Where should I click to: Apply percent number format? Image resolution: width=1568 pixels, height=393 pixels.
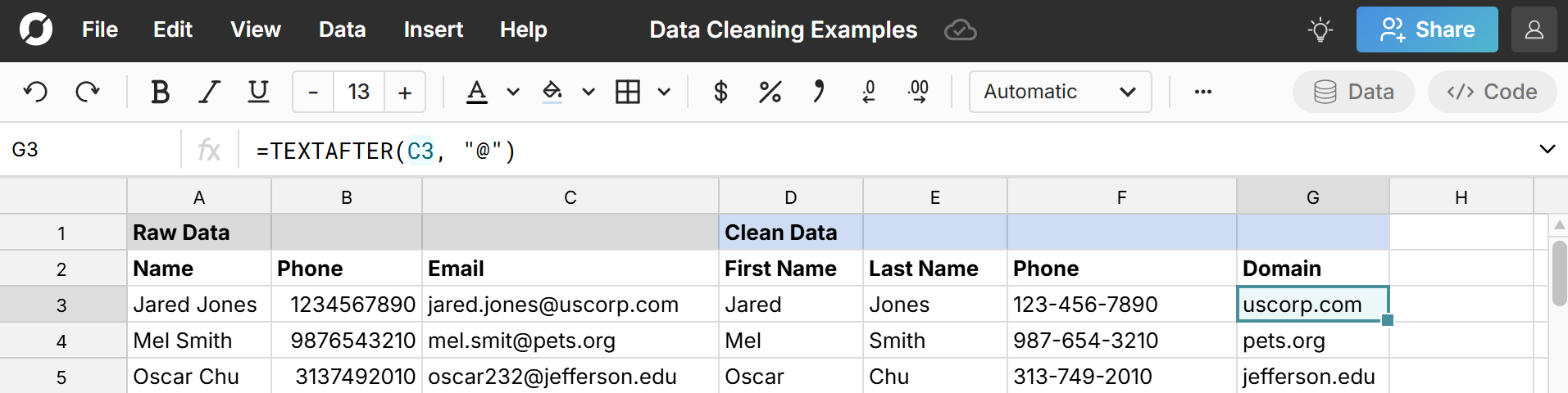pyautogui.click(x=770, y=92)
